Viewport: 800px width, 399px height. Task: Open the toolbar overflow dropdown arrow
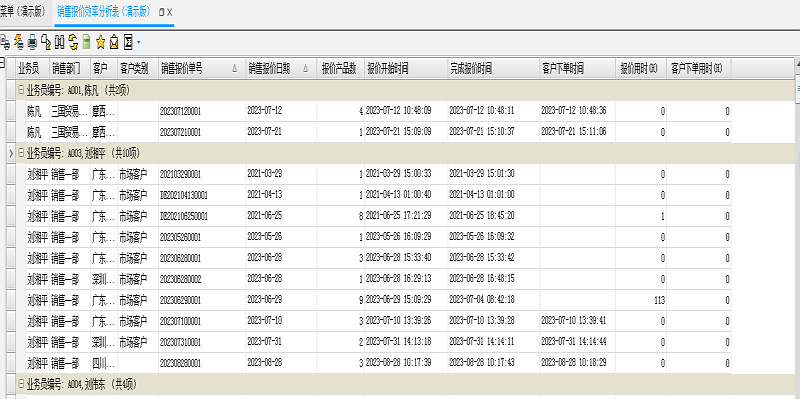pos(139,43)
